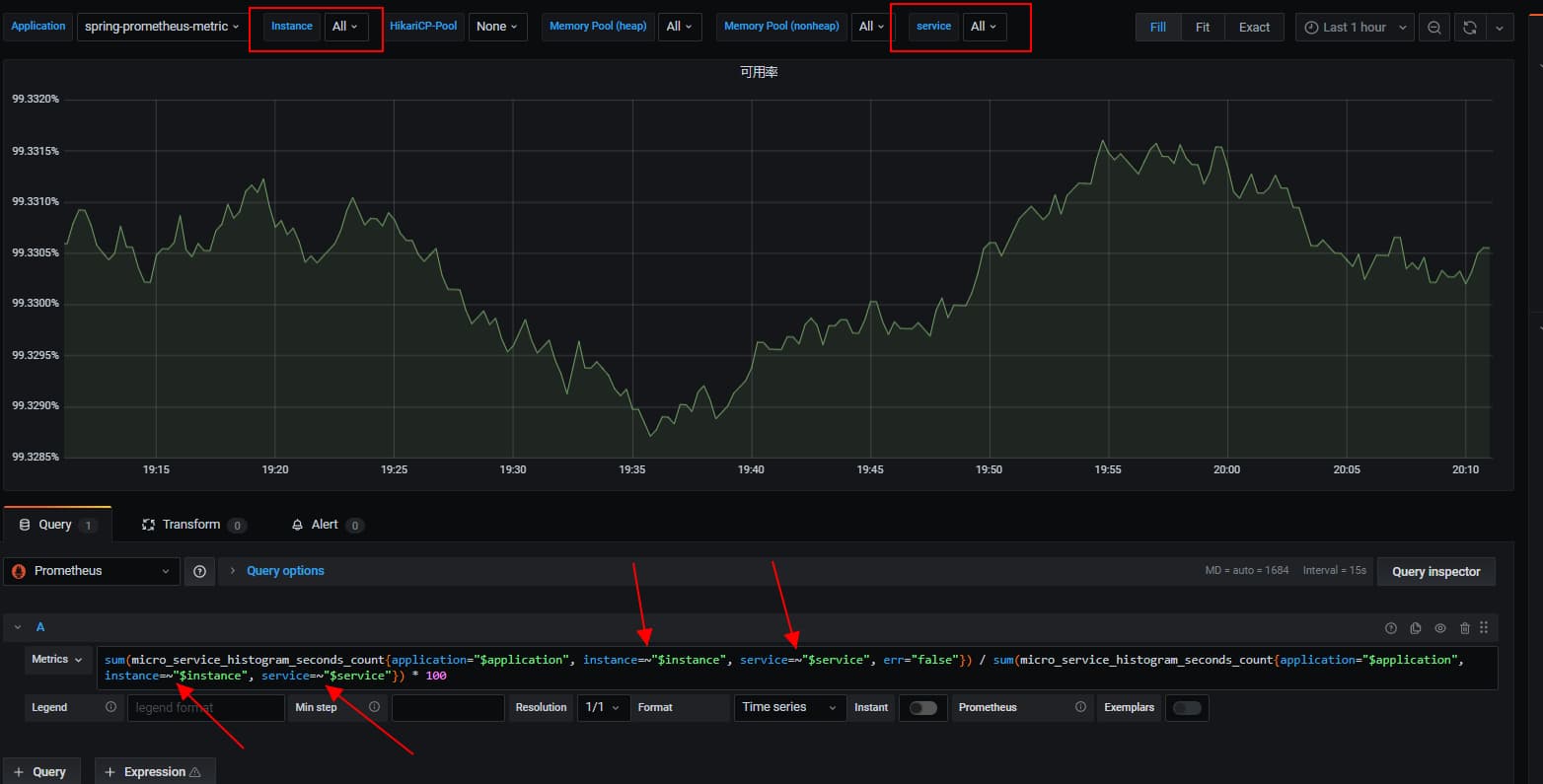Screen dimensions: 1543x784
Task: Open the Prometheus data source dropdown
Action: (92, 571)
